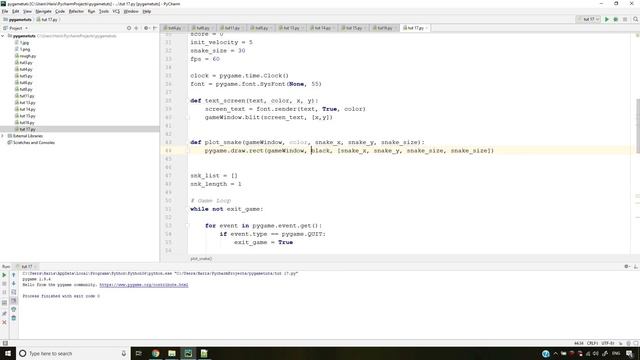
Task: Run the tut 17 configuration
Action: coord(607,19)
